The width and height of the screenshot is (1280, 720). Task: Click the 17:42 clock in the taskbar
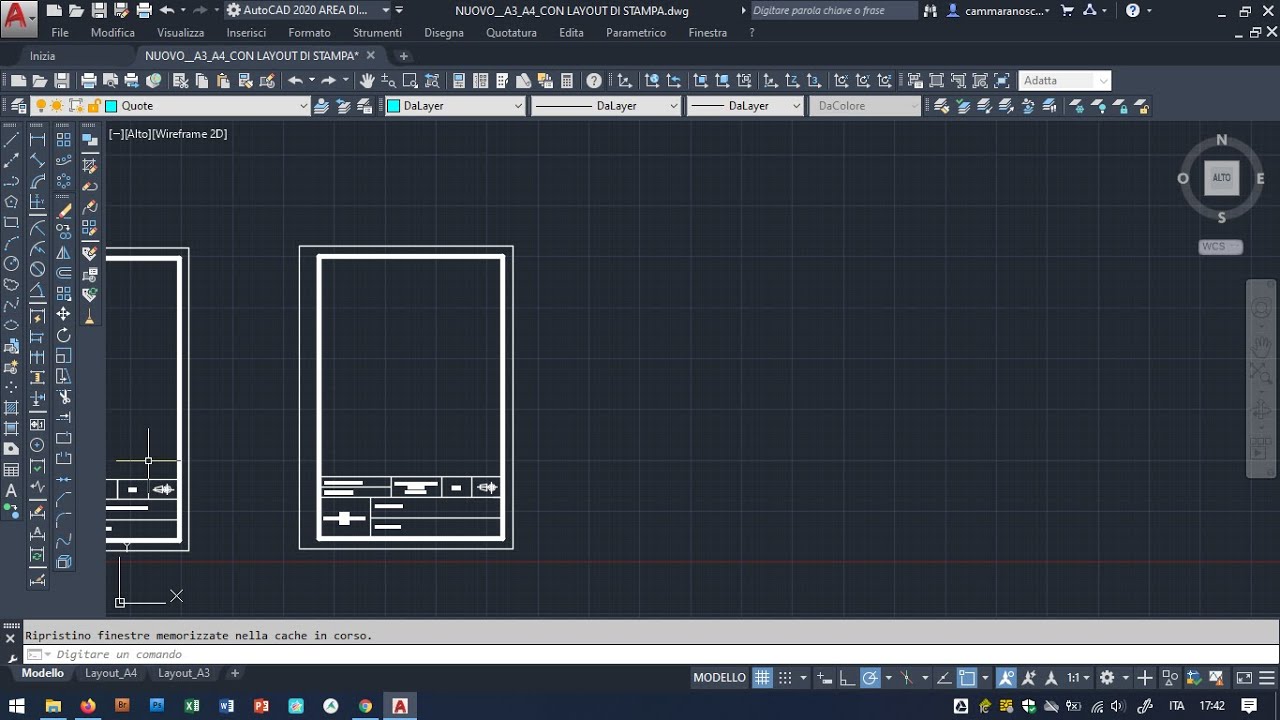1211,706
